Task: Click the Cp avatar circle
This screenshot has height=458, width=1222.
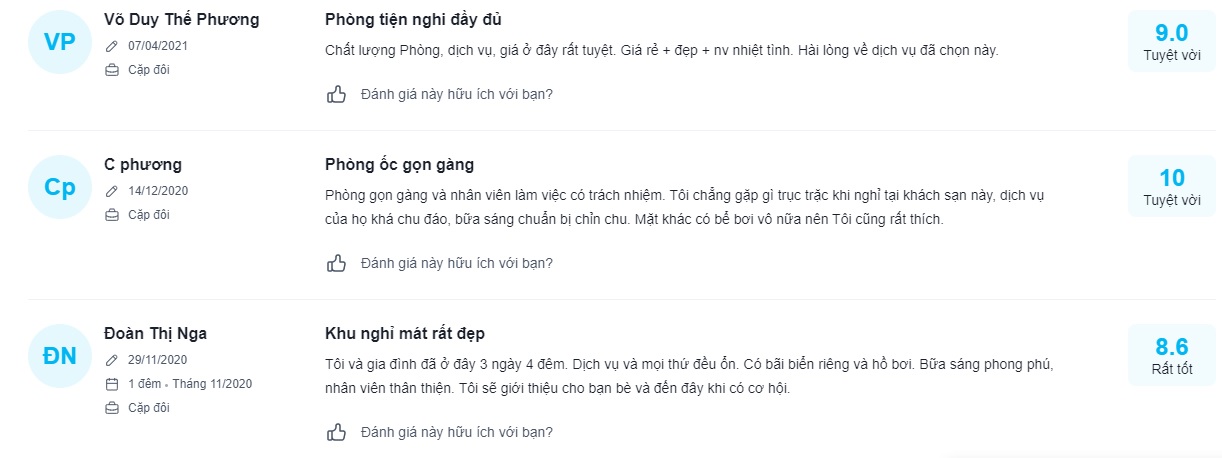Action: point(60,187)
